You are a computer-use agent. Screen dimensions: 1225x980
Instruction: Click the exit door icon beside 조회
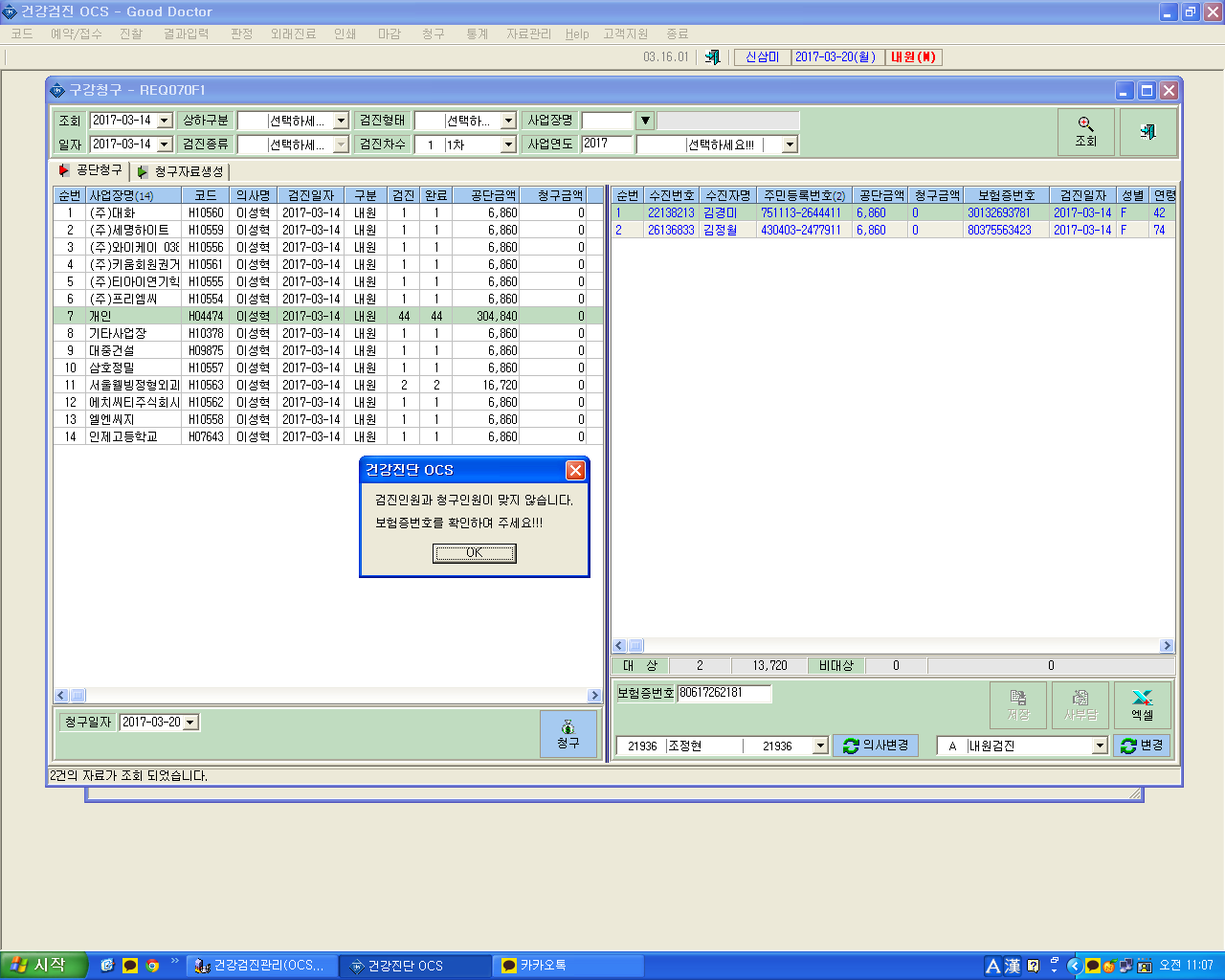coord(1147,132)
